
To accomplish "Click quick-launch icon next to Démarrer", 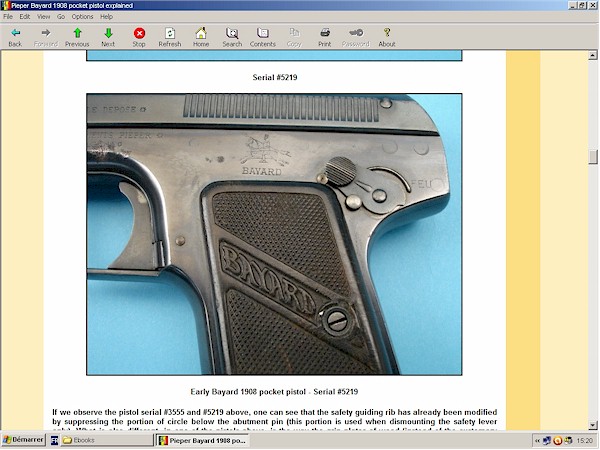I will (54, 440).
